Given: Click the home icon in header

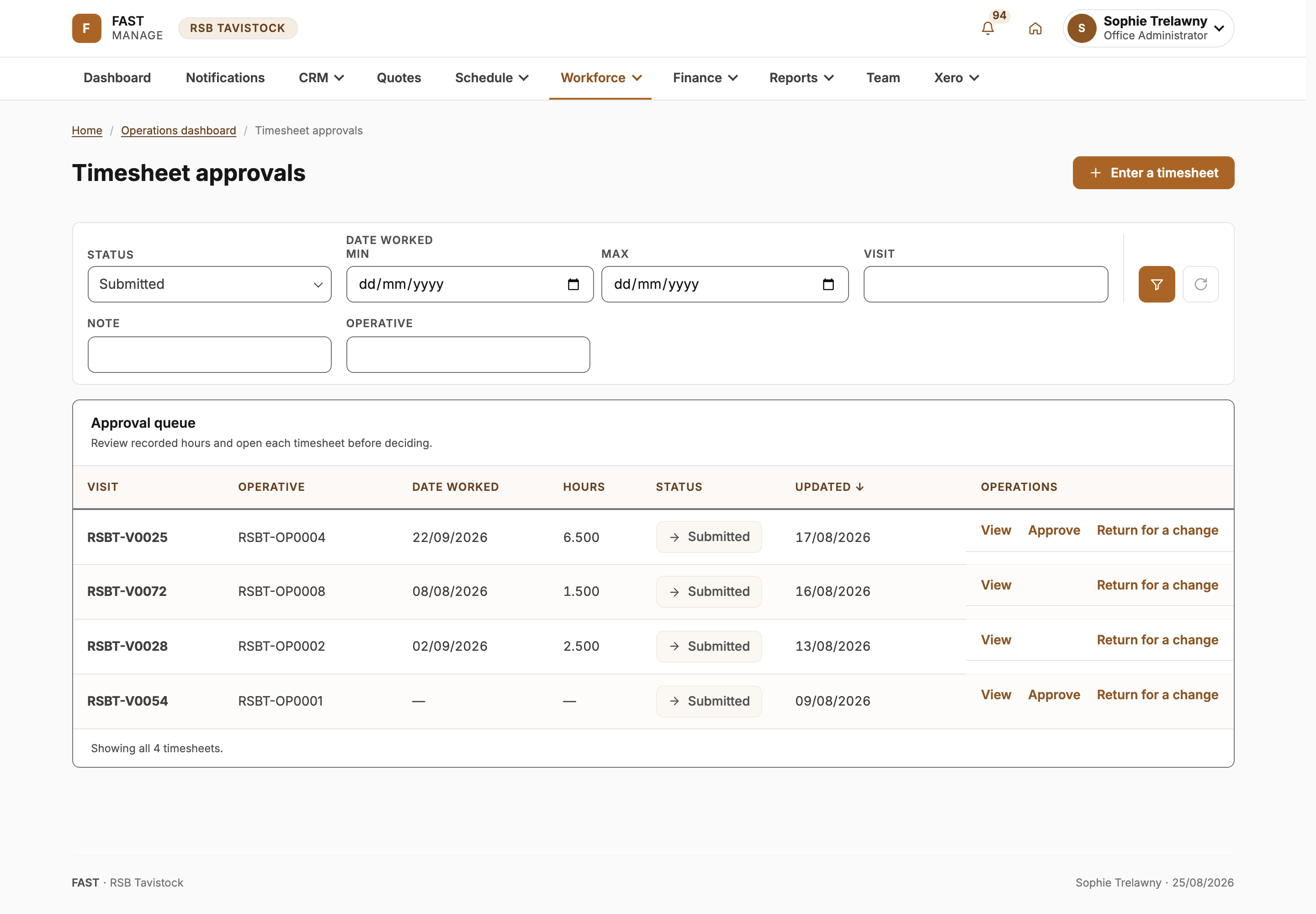Looking at the screenshot, I should tap(1035, 28).
